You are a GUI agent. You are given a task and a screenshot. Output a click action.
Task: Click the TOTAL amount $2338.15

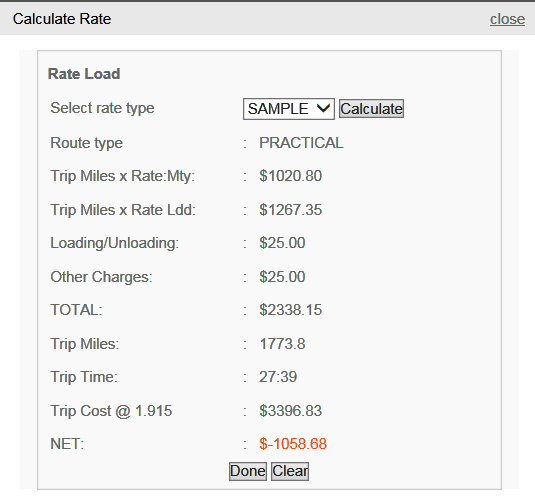(x=290, y=310)
